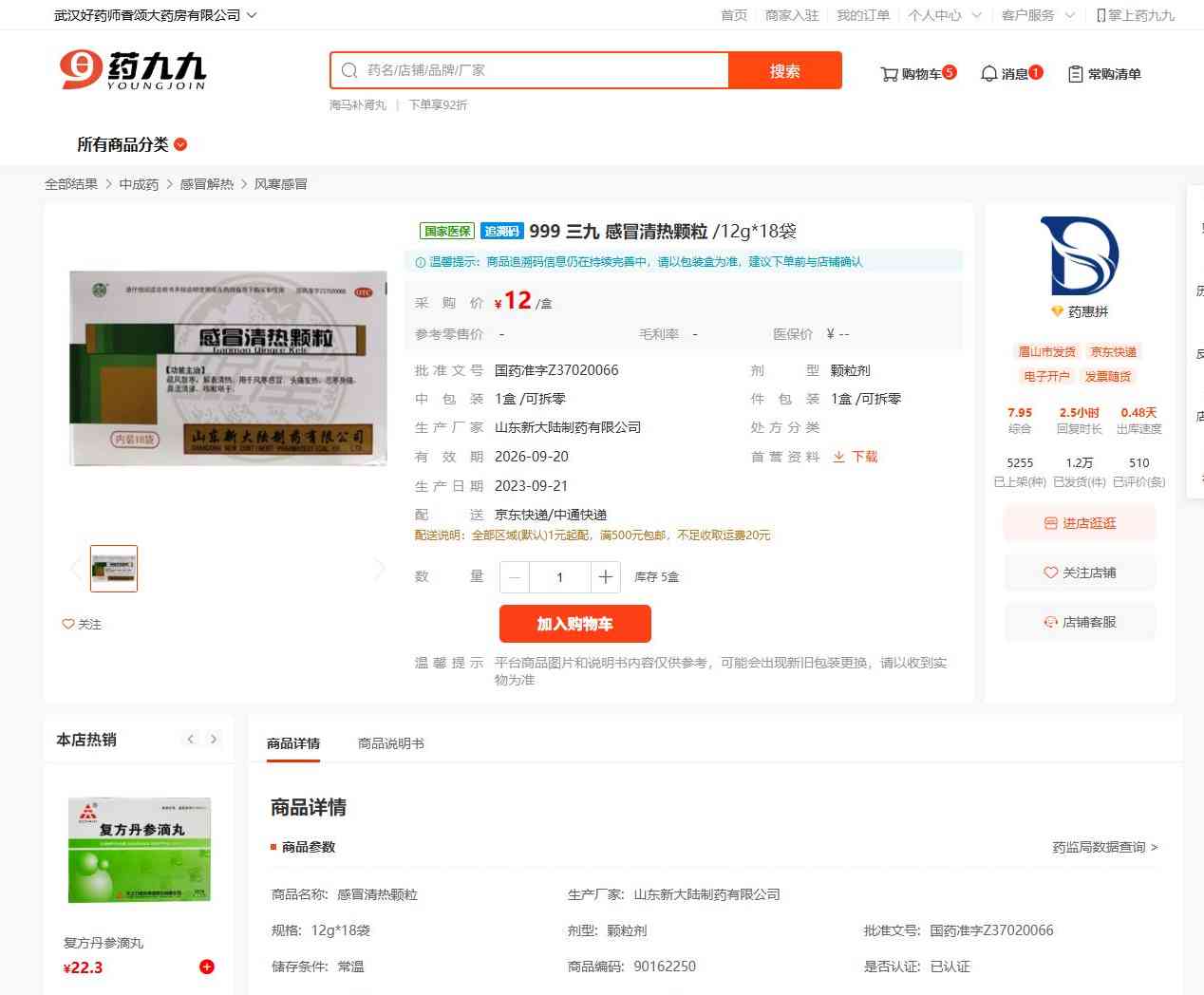Click the YoungJoin site logo
Screen dimensions: 1204x995
click(133, 70)
